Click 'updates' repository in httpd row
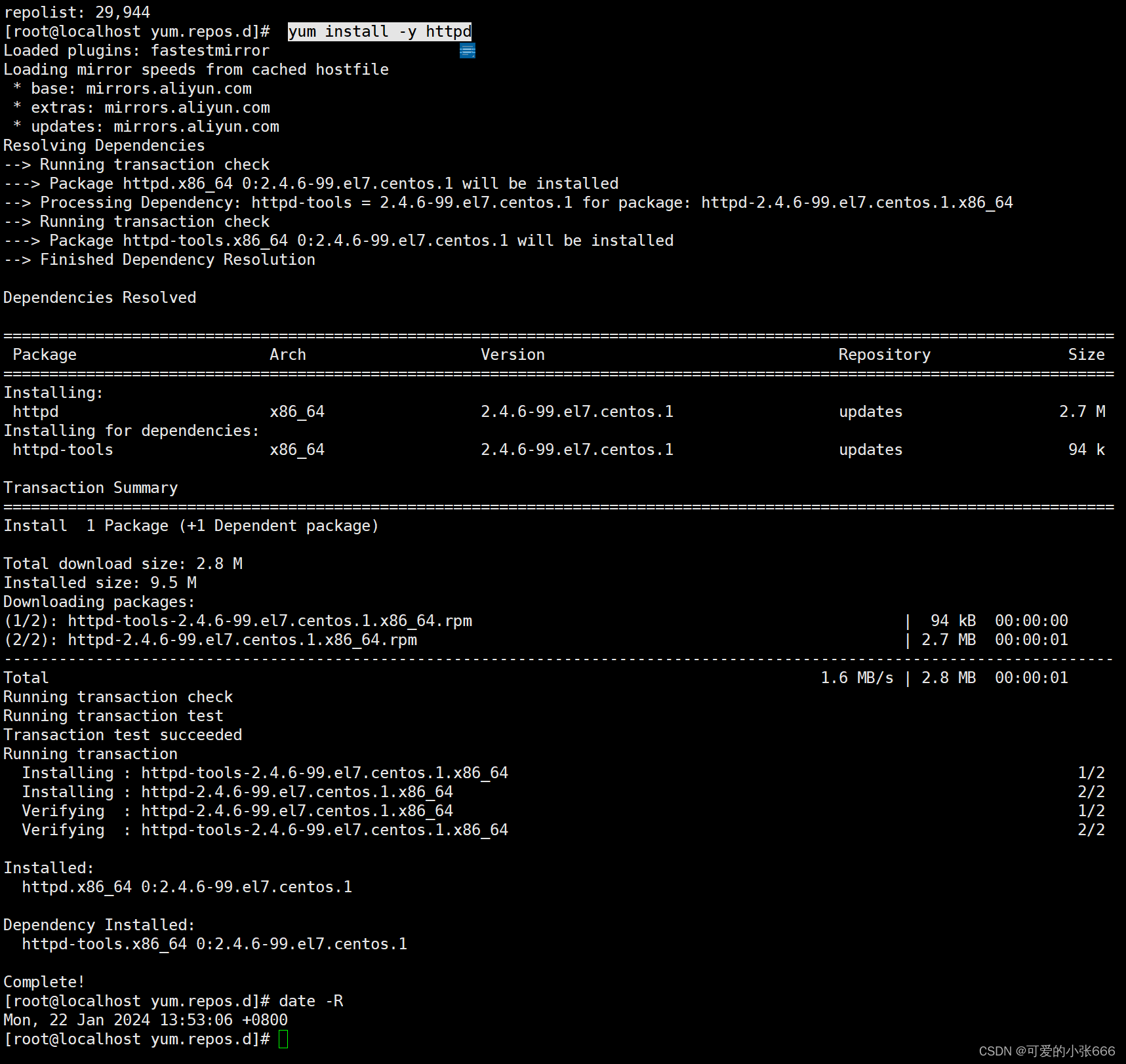Screen dimensions: 1126x1064 (x=871, y=412)
